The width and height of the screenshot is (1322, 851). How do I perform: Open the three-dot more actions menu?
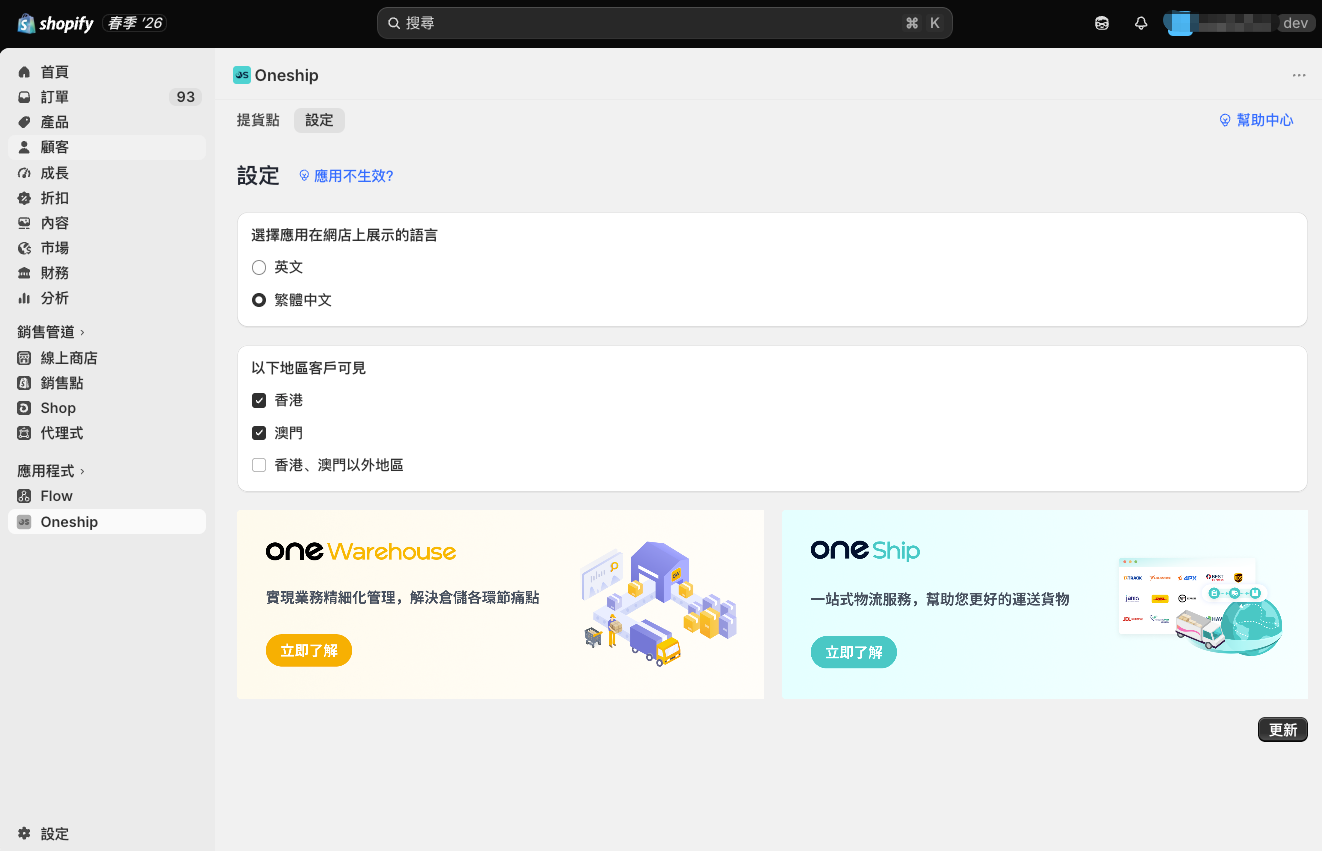1299,75
